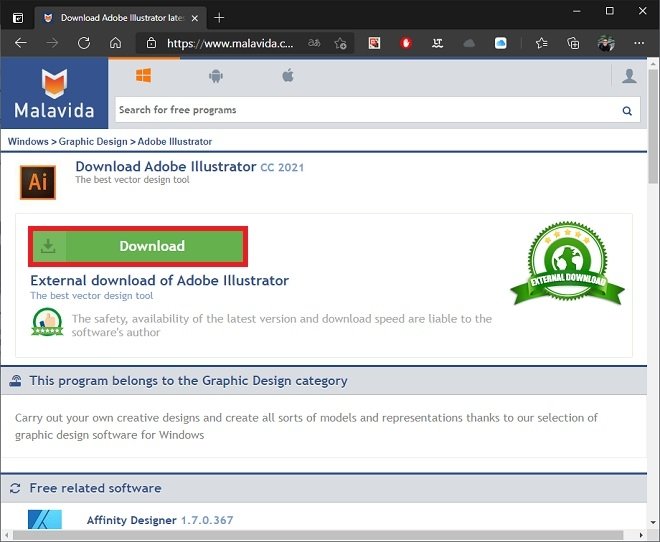Screen dimensions: 660x542
Task: Click the grey cloud extension icon
Action: 469,43
